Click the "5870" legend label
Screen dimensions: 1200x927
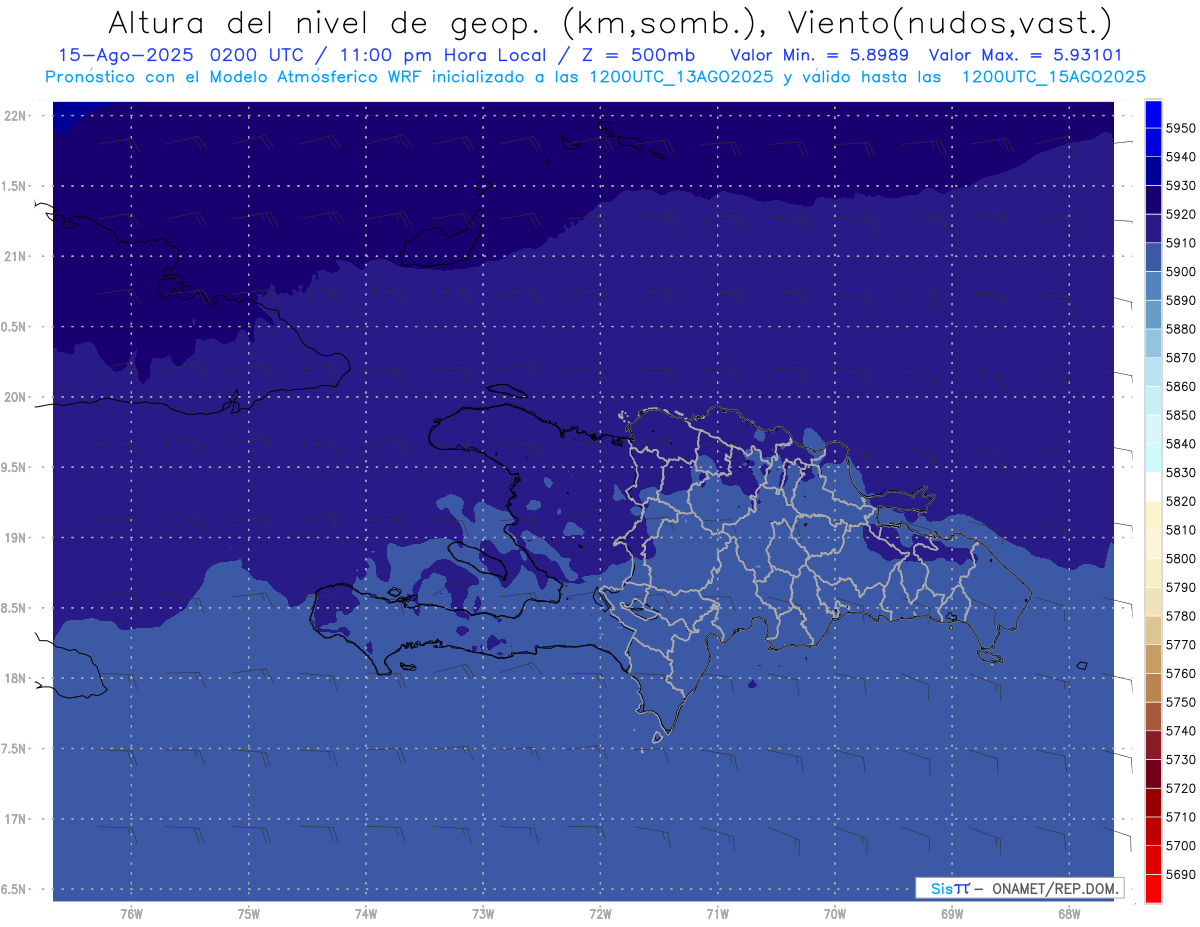[x=1180, y=358]
